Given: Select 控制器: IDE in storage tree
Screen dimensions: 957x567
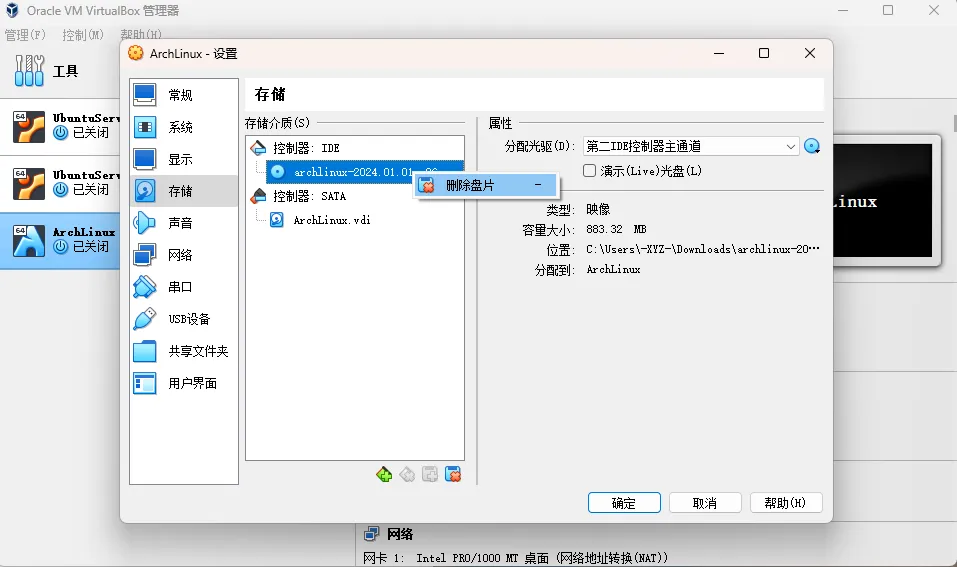Looking at the screenshot, I should 306,148.
